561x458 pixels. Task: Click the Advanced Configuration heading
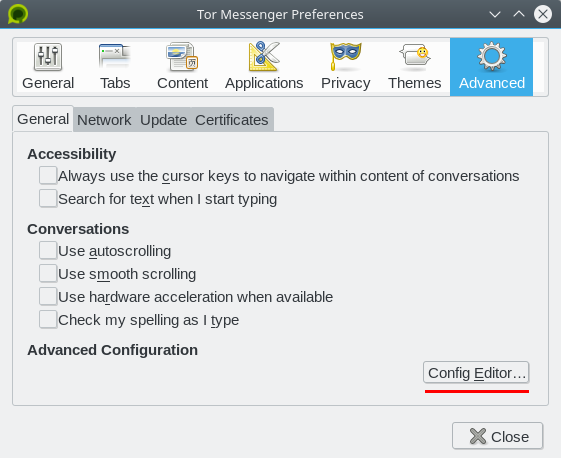click(112, 350)
